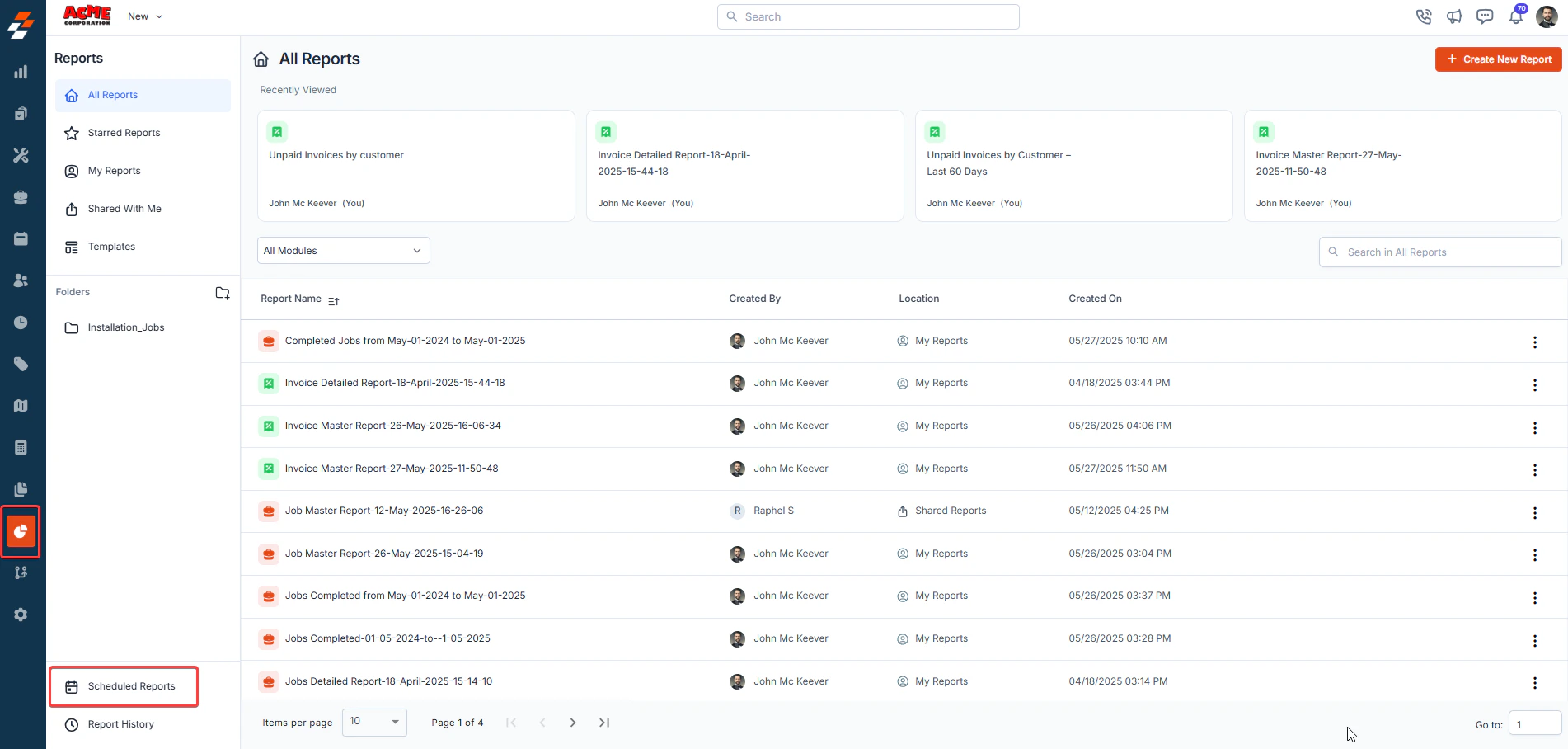The height and width of the screenshot is (749, 1568).
Task: Open the Items per page dropdown
Action: [x=374, y=722]
